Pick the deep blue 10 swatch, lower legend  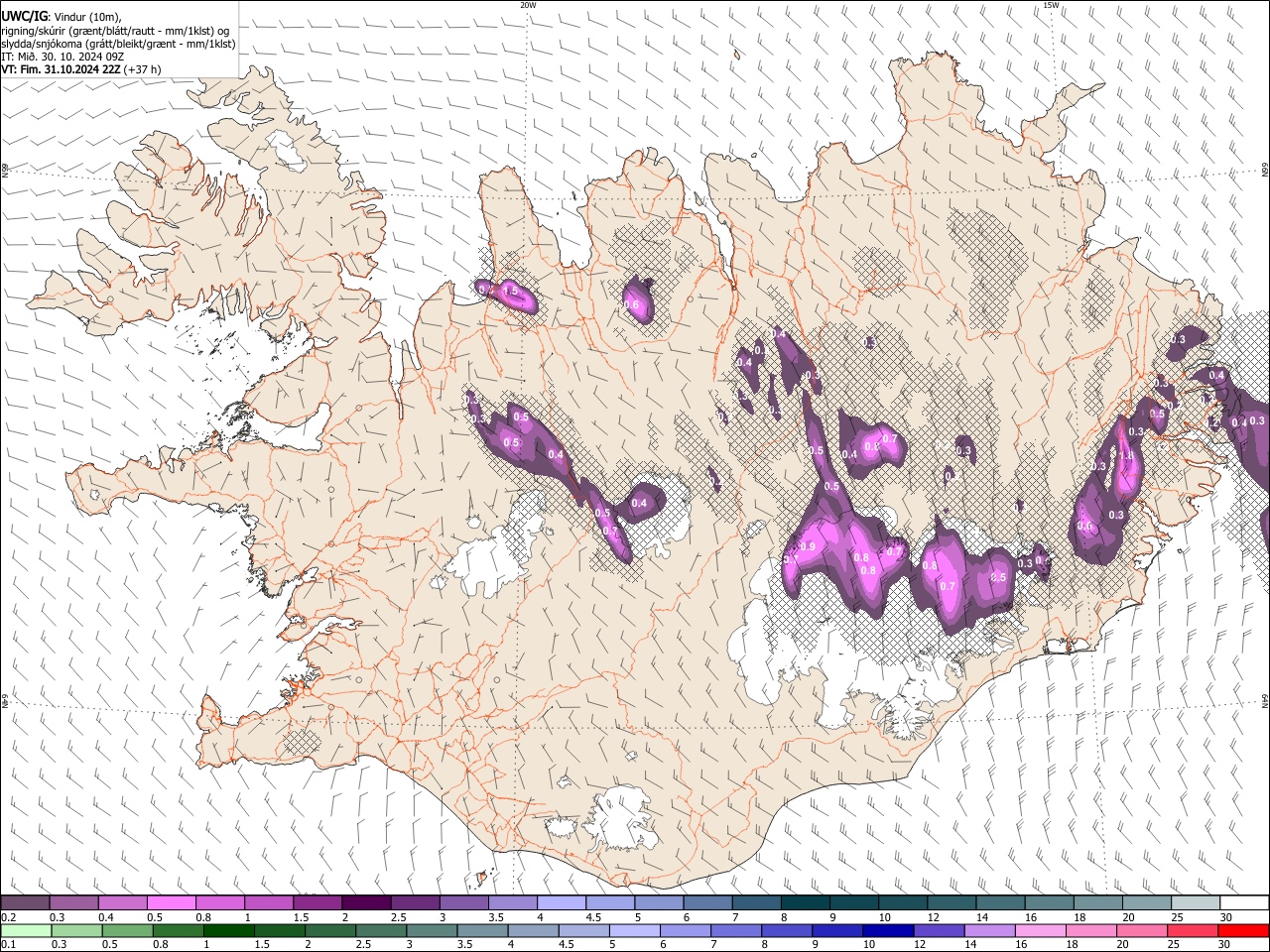point(888,930)
